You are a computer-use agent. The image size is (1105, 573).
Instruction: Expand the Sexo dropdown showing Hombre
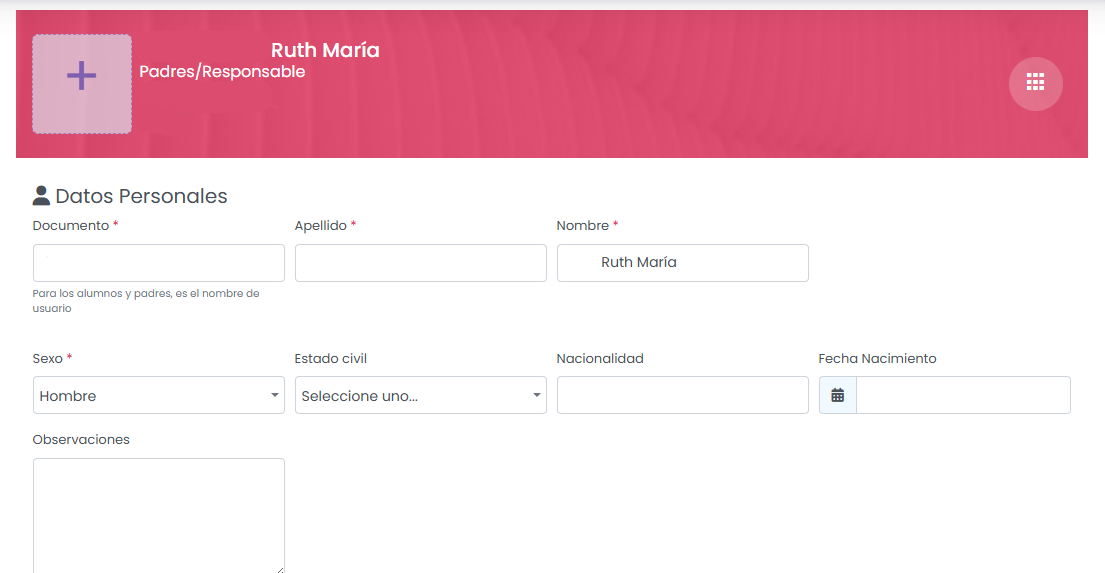coord(159,395)
